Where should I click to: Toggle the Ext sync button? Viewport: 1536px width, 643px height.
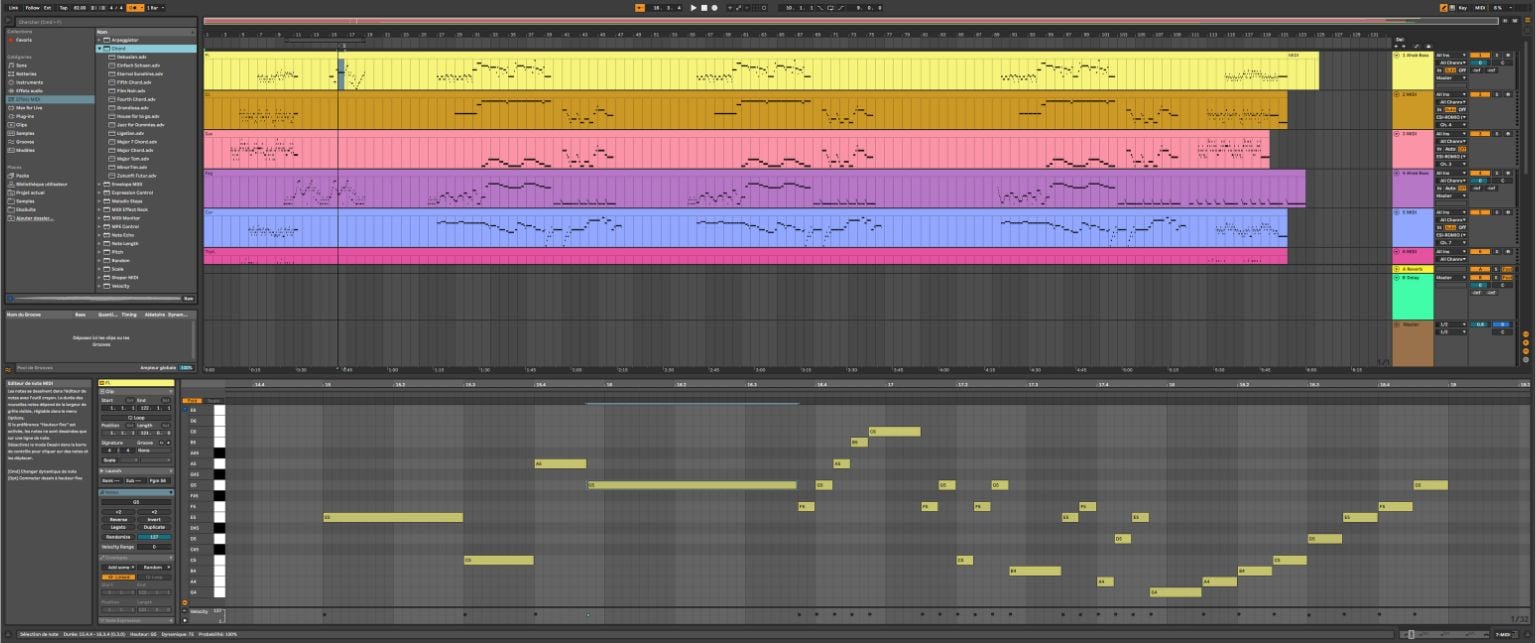click(48, 7)
